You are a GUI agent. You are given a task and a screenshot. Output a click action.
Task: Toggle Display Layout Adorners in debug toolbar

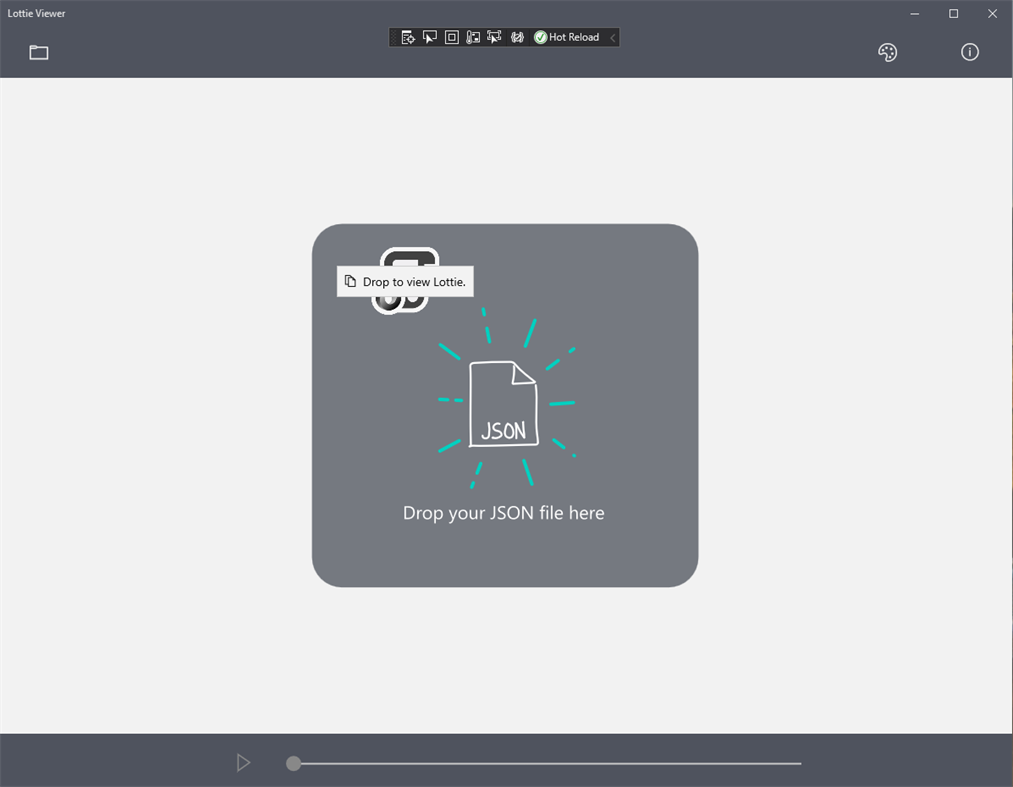coord(452,37)
